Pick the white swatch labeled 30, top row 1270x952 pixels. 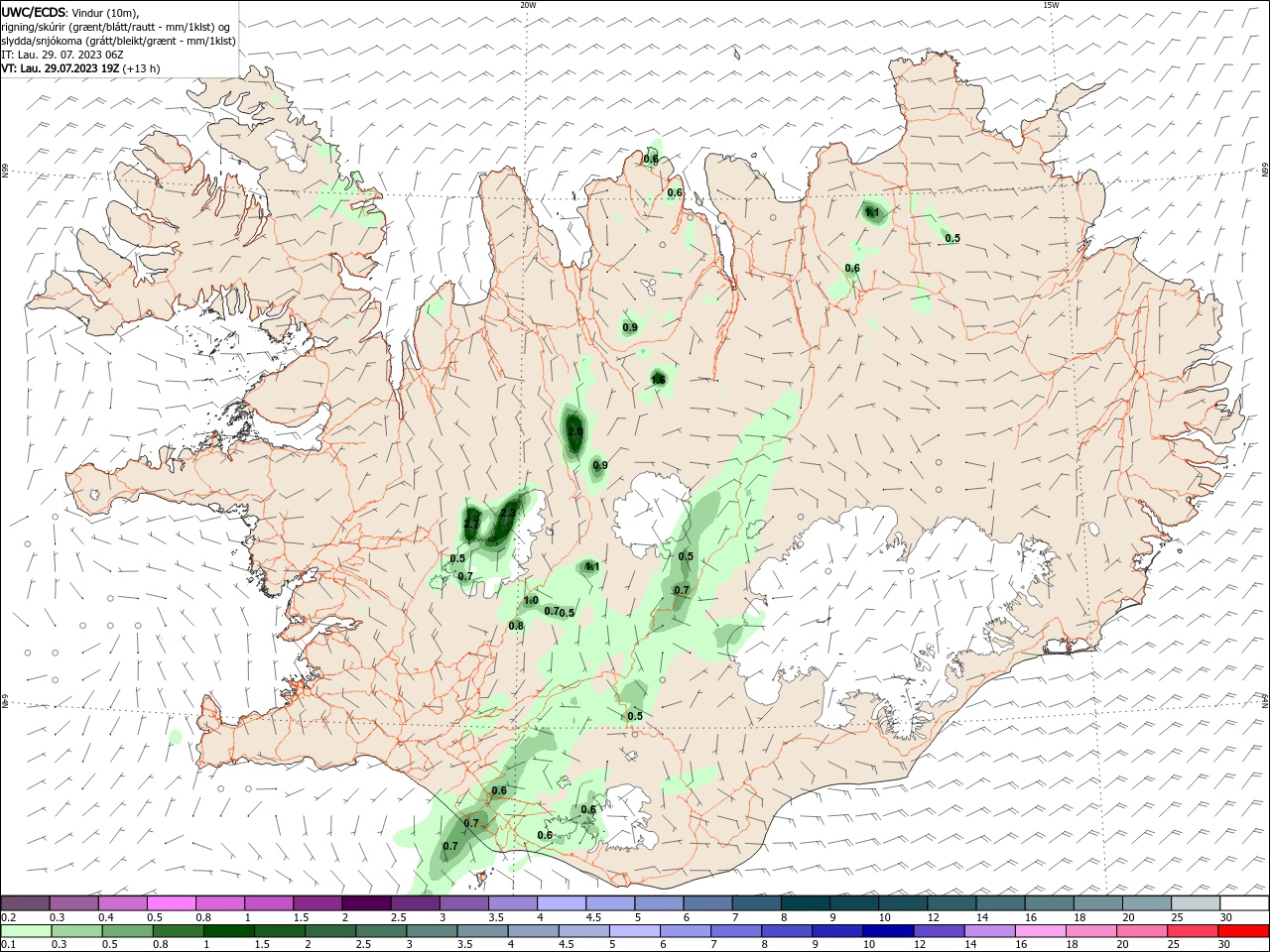[x=1245, y=902]
